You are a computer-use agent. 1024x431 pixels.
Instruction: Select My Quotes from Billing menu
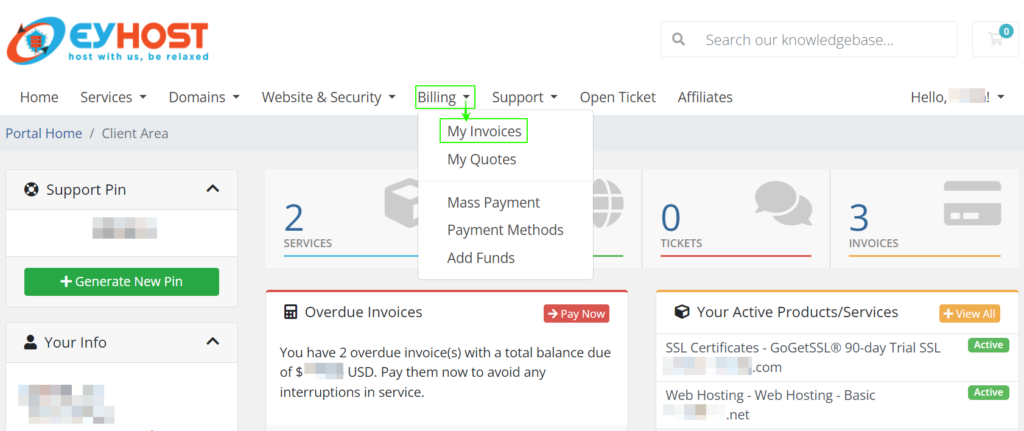coord(482,159)
